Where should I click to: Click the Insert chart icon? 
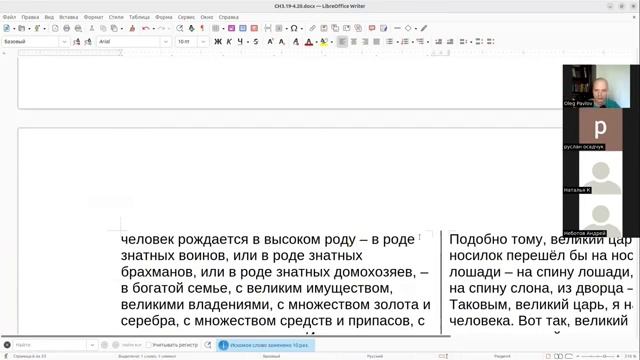[243, 28]
